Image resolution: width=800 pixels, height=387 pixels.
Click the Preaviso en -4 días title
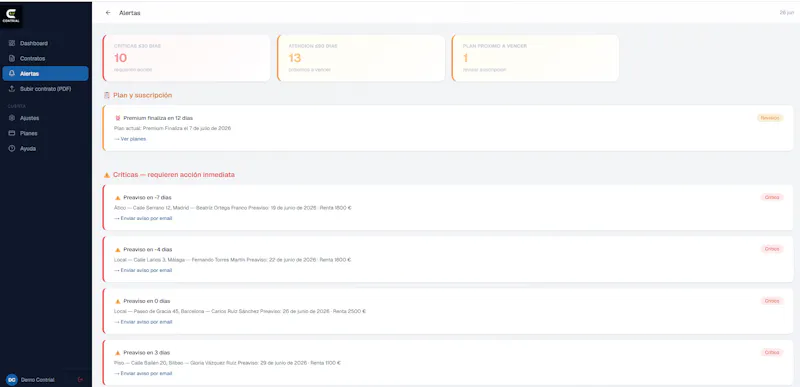[x=147, y=250]
